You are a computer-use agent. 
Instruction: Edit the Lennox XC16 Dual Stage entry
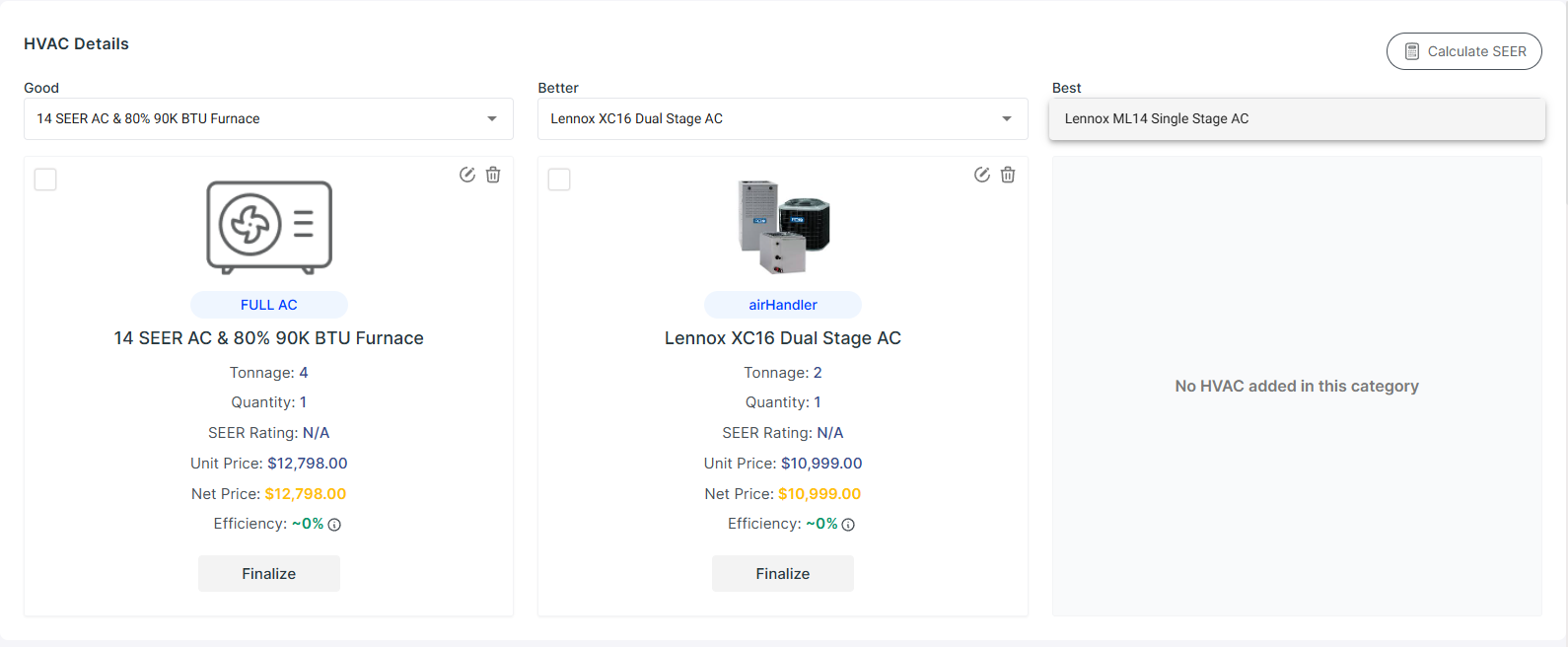(982, 175)
